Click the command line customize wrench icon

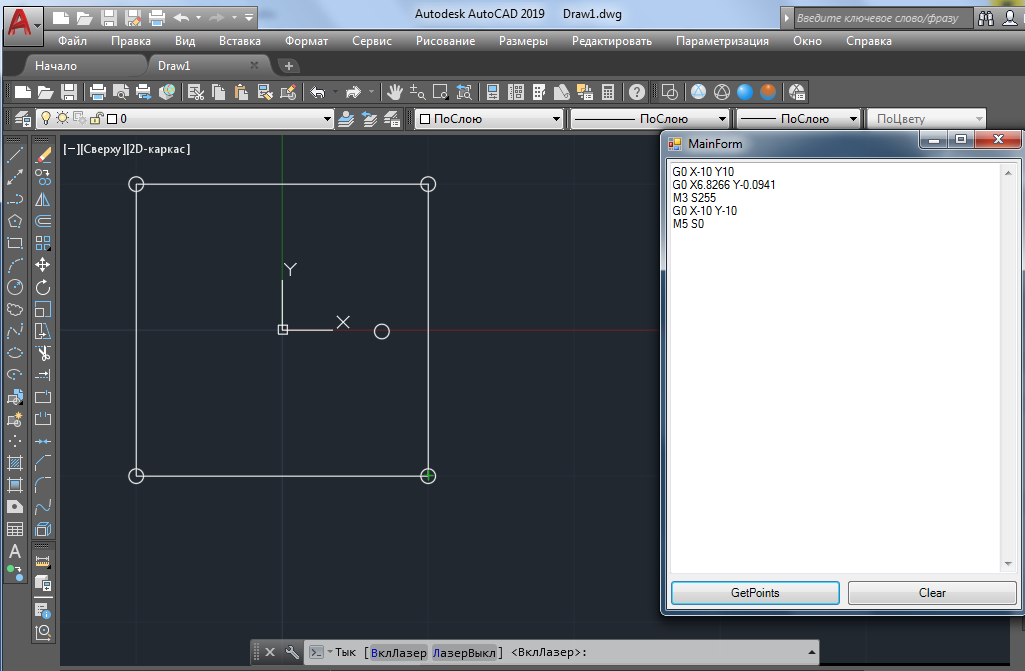pos(292,652)
